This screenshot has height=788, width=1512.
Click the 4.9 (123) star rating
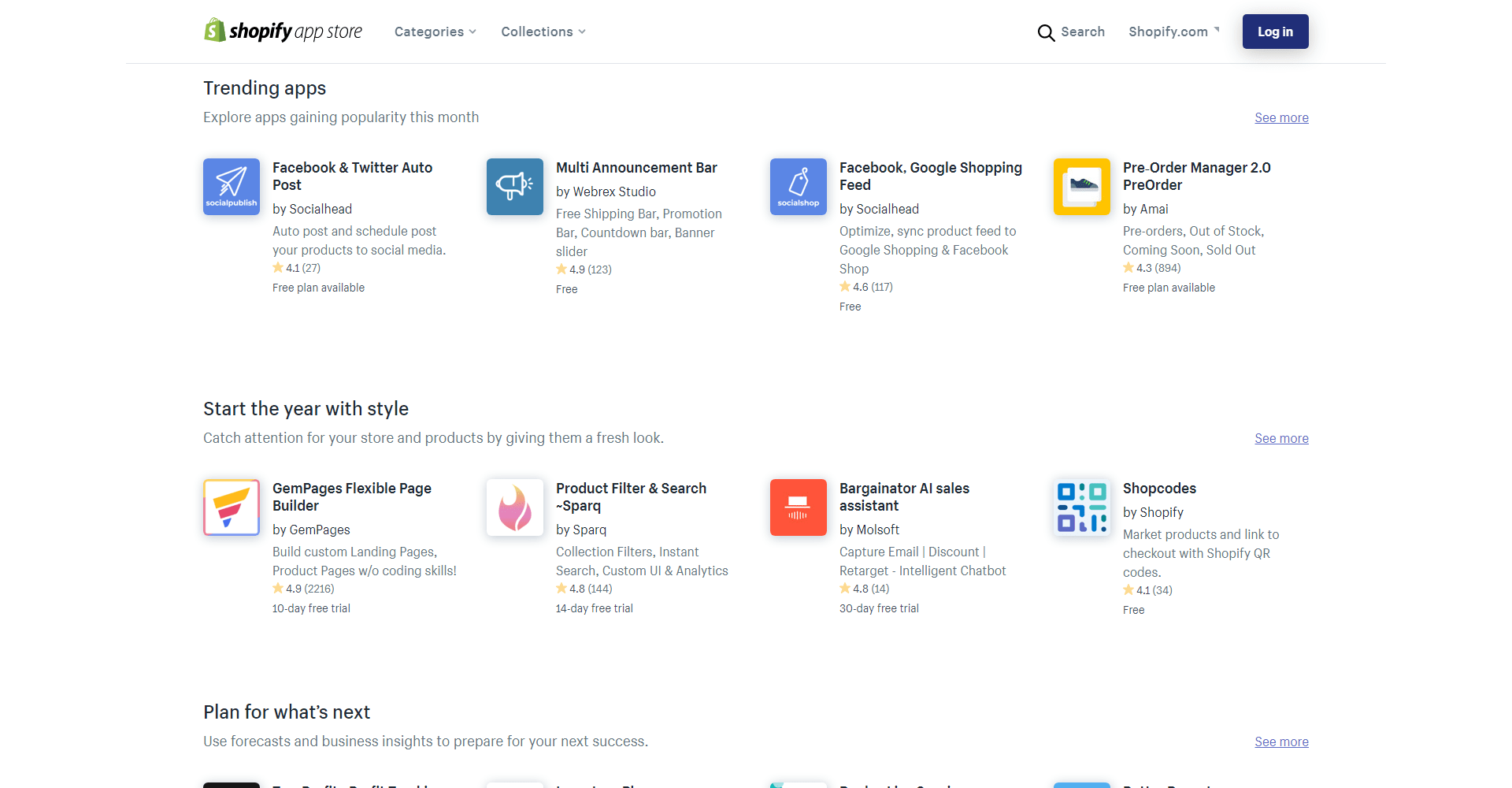[x=584, y=269]
